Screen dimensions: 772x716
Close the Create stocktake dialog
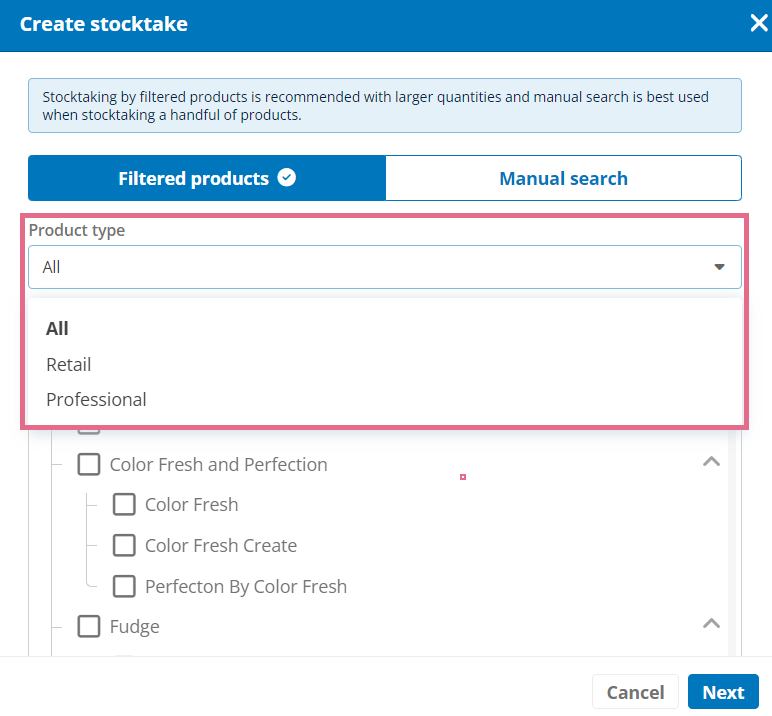pyautogui.click(x=759, y=23)
